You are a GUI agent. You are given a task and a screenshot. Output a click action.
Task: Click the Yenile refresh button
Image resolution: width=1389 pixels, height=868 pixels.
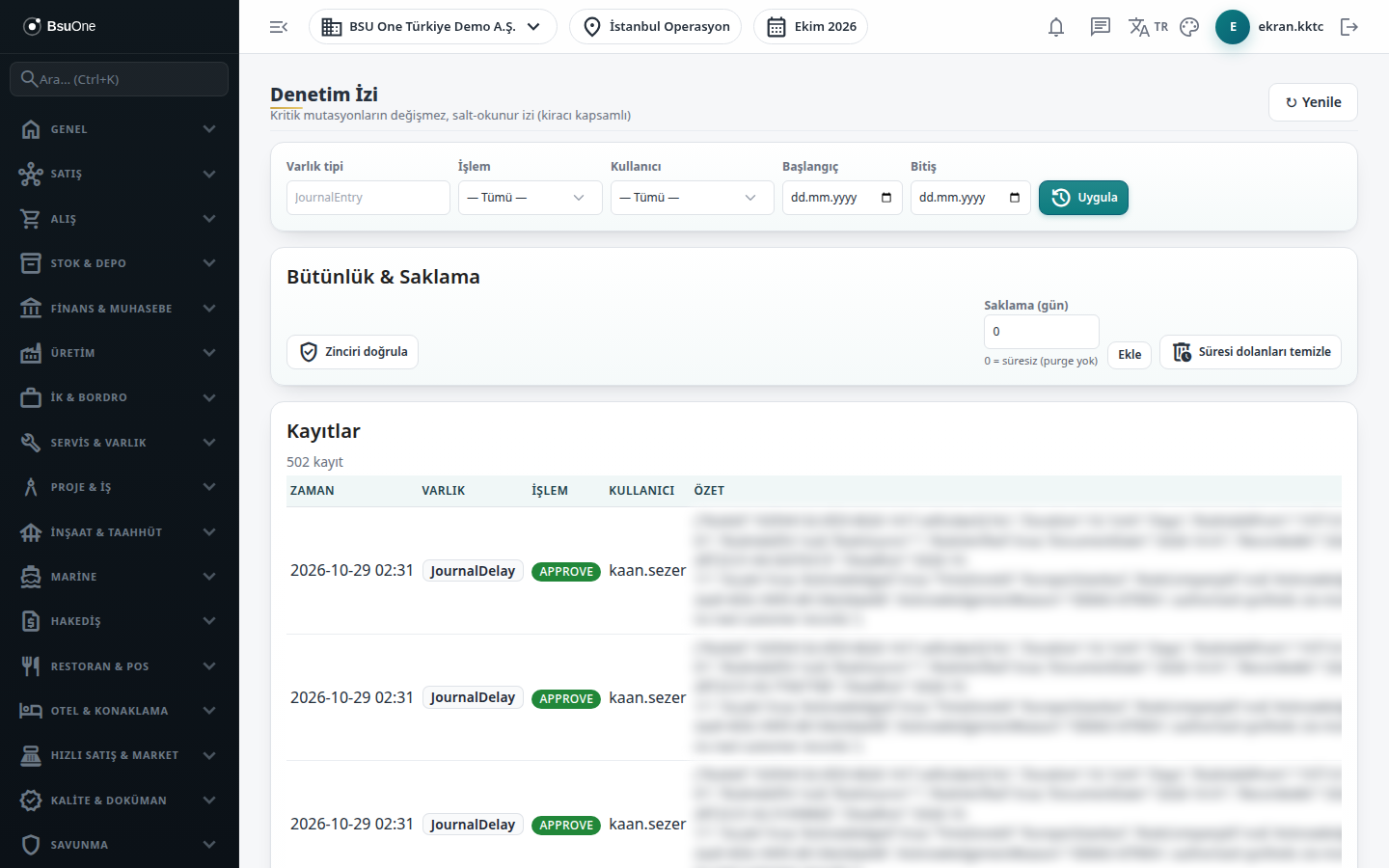pos(1313,102)
